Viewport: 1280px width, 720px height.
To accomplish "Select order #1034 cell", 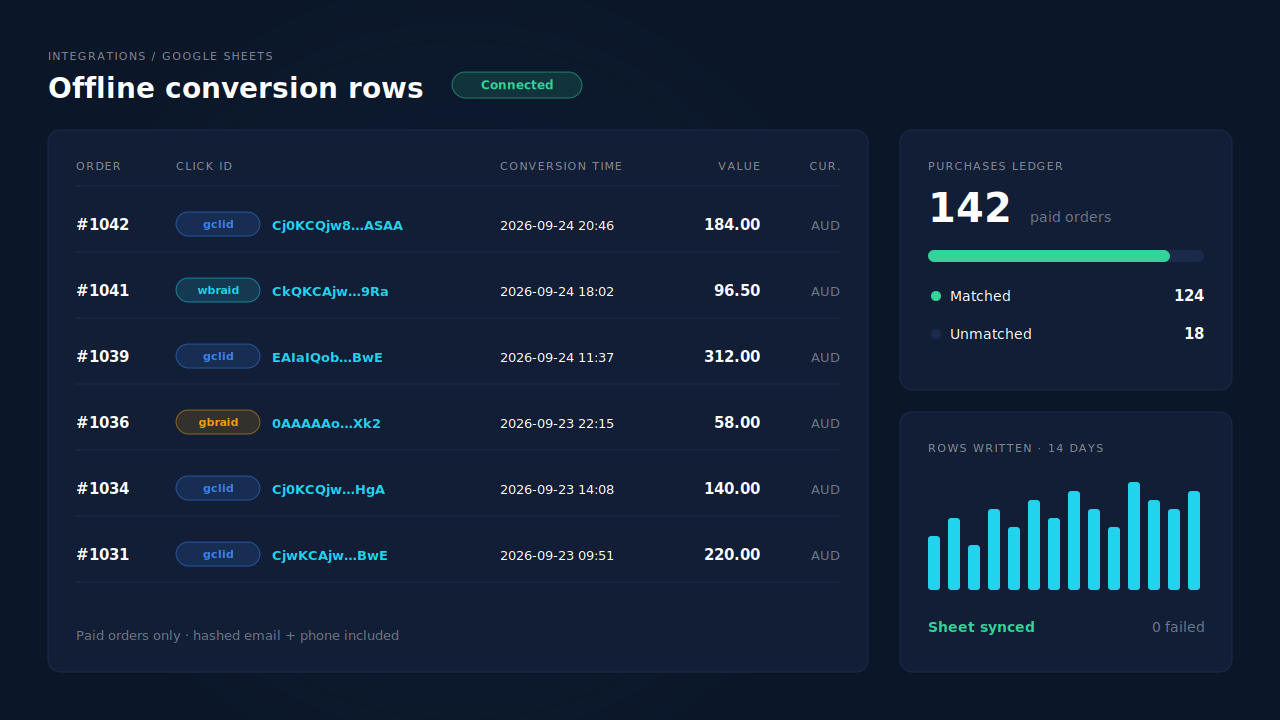I will point(103,489).
